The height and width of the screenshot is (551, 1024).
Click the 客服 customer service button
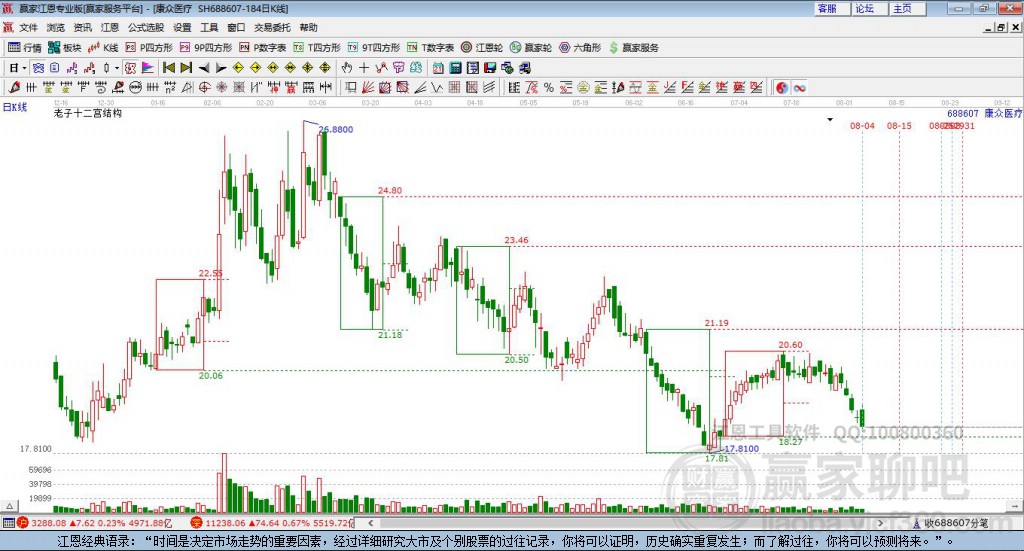(x=832, y=8)
